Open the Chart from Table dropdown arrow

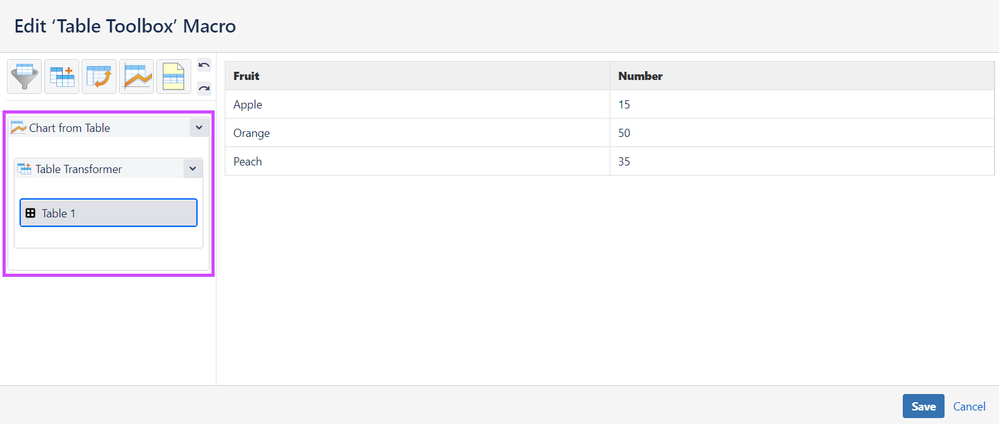click(x=198, y=127)
